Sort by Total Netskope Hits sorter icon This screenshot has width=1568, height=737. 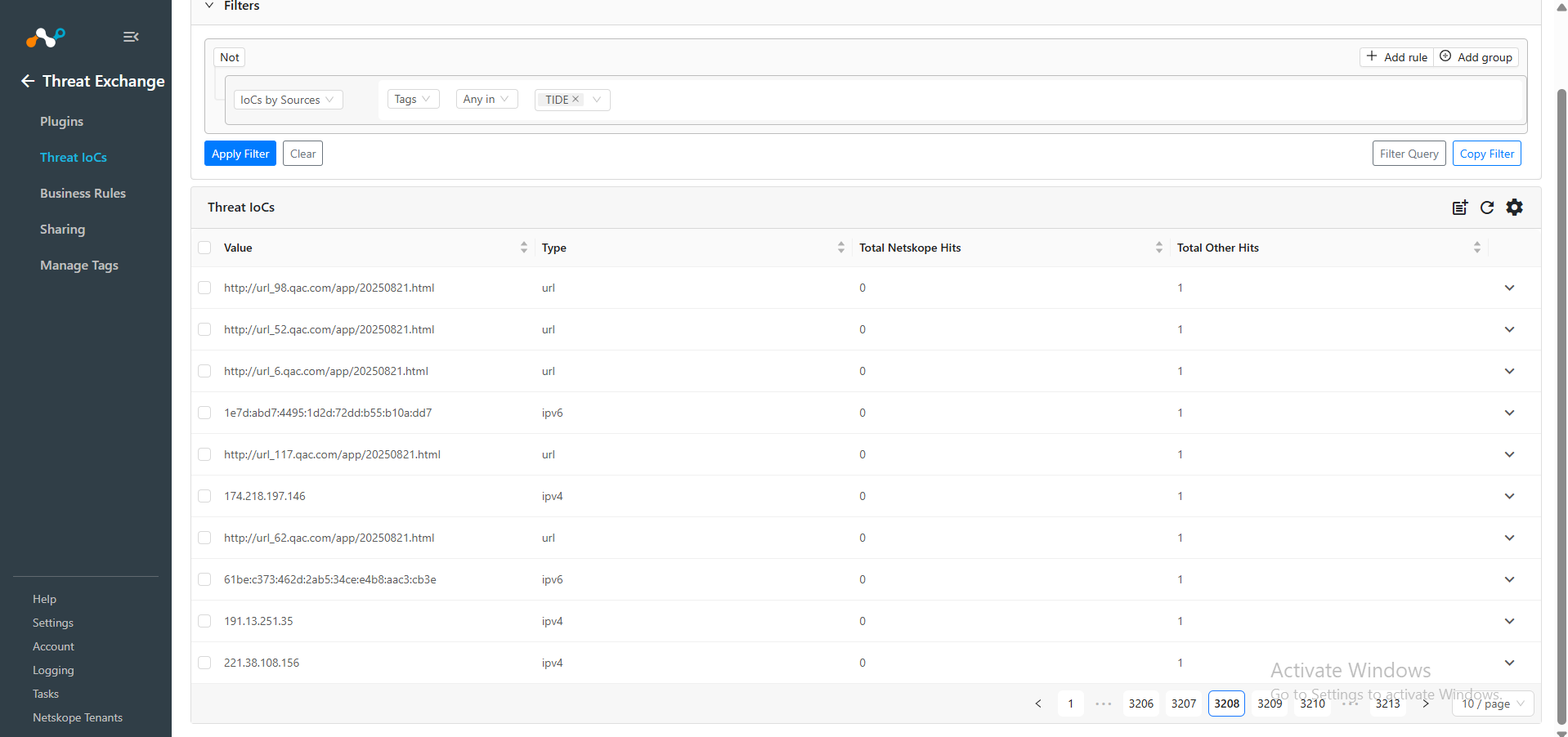pos(1159,248)
